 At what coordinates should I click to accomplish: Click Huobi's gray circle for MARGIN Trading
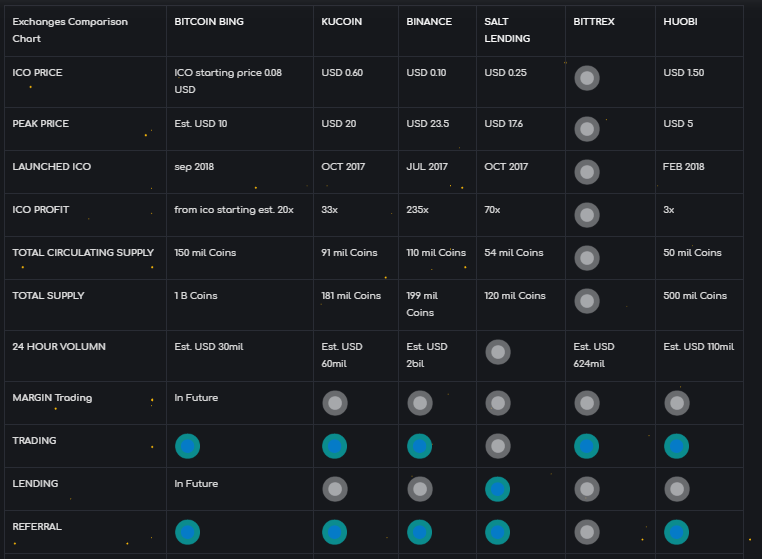tap(676, 403)
